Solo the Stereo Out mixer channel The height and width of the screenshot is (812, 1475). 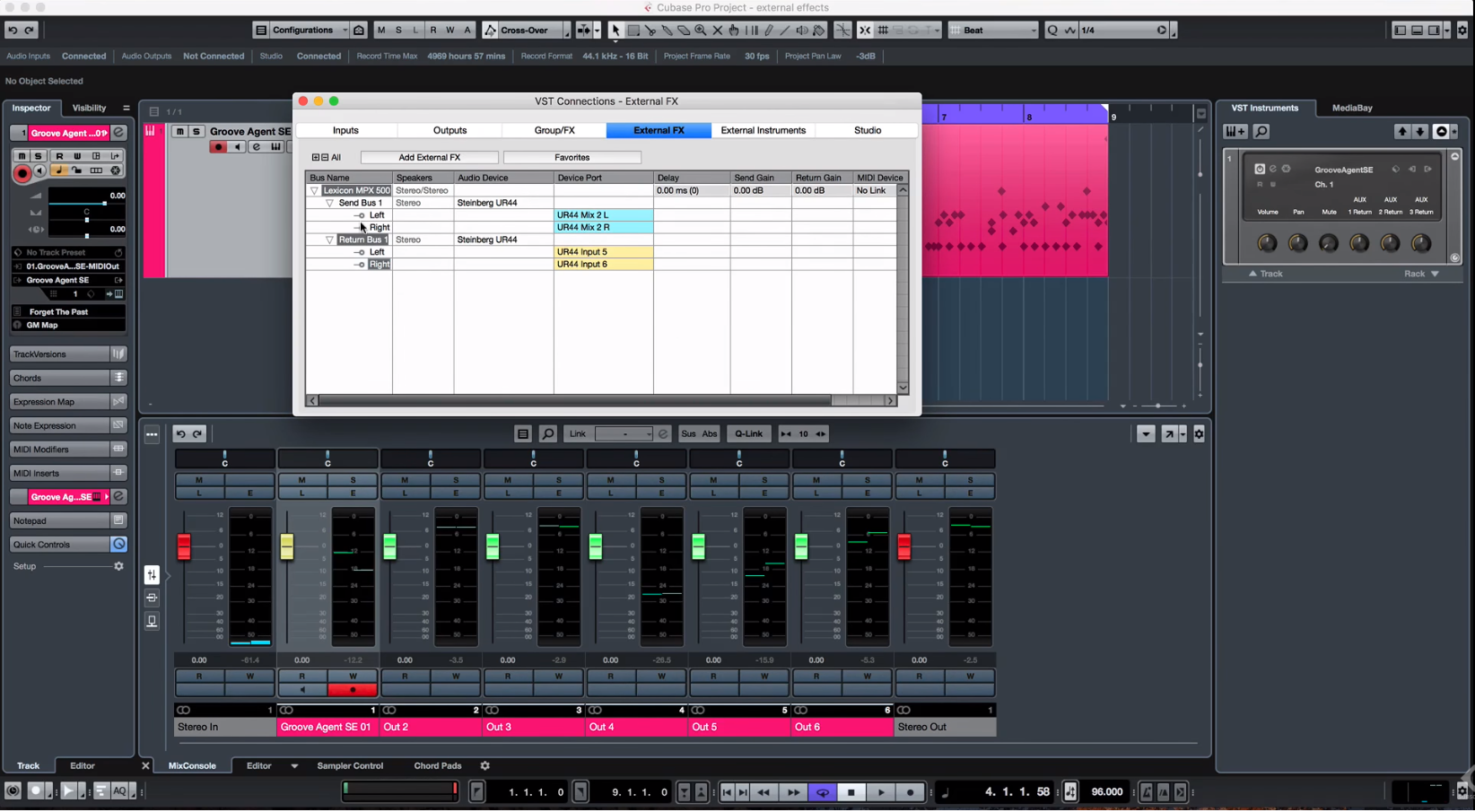(970, 481)
